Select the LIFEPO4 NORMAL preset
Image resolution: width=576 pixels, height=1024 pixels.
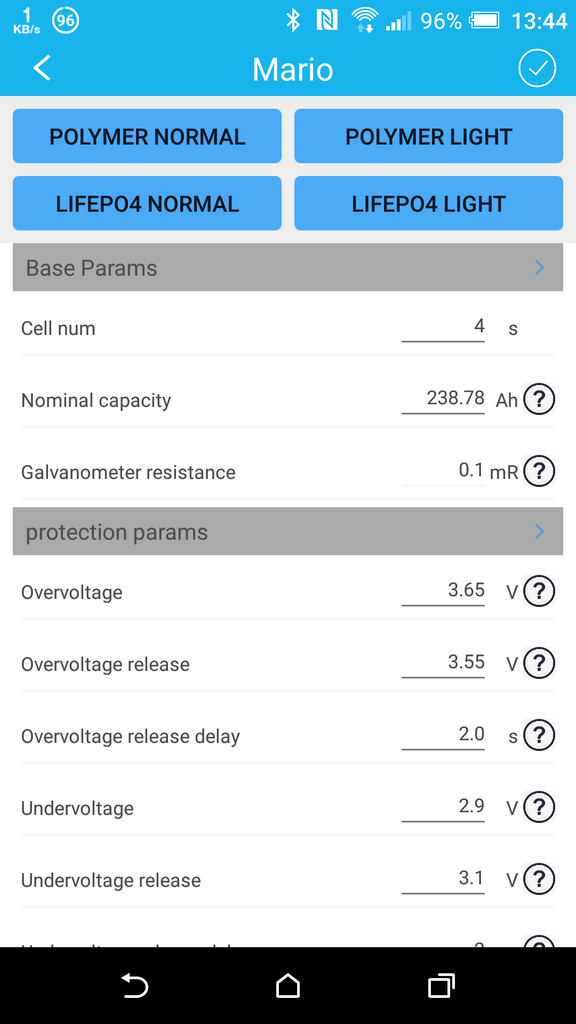147,204
